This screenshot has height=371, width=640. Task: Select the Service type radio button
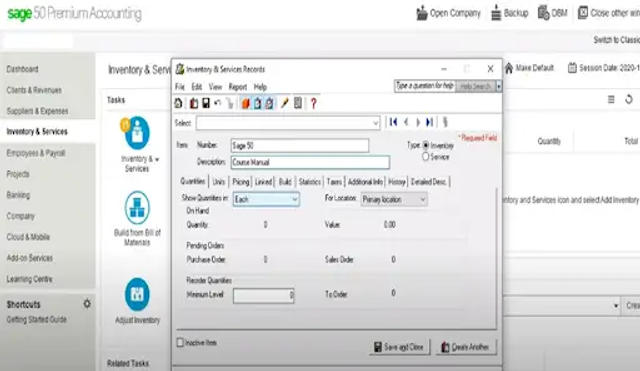click(x=426, y=156)
